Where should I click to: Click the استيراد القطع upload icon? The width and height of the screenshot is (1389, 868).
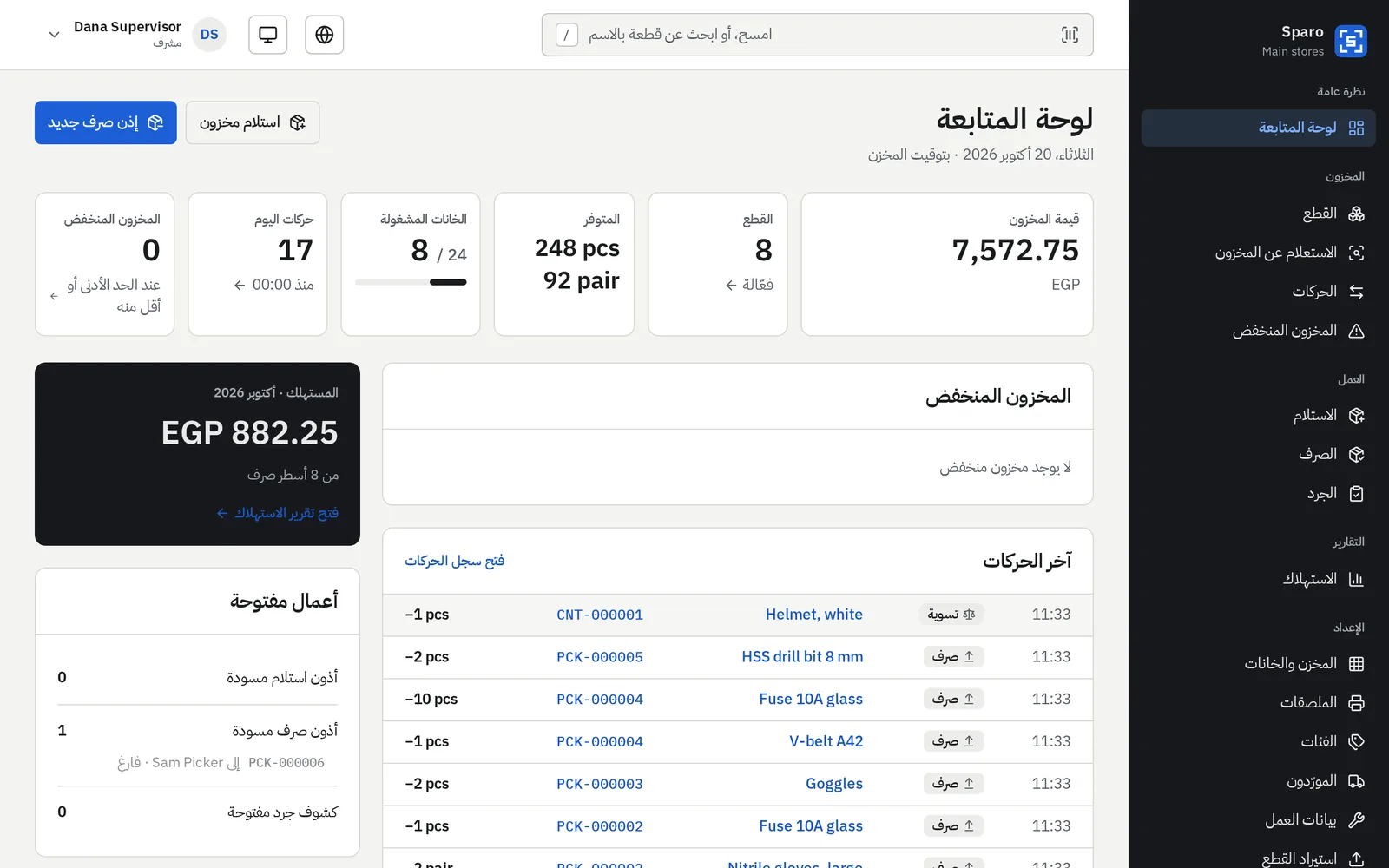[x=1356, y=858]
